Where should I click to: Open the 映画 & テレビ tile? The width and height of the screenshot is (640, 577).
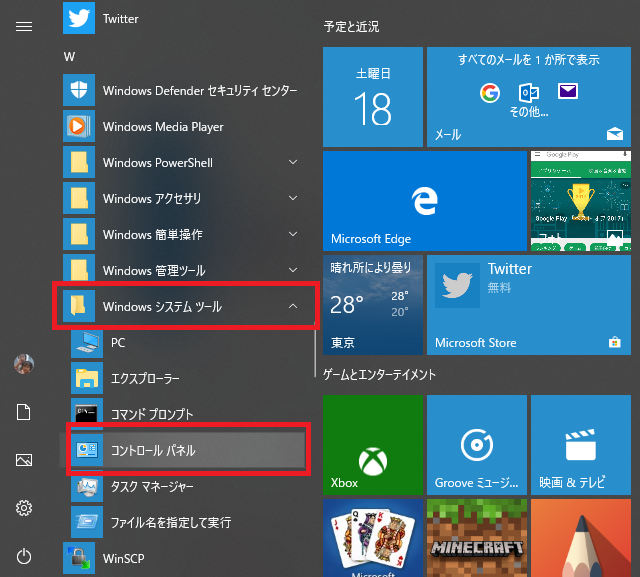coord(581,445)
